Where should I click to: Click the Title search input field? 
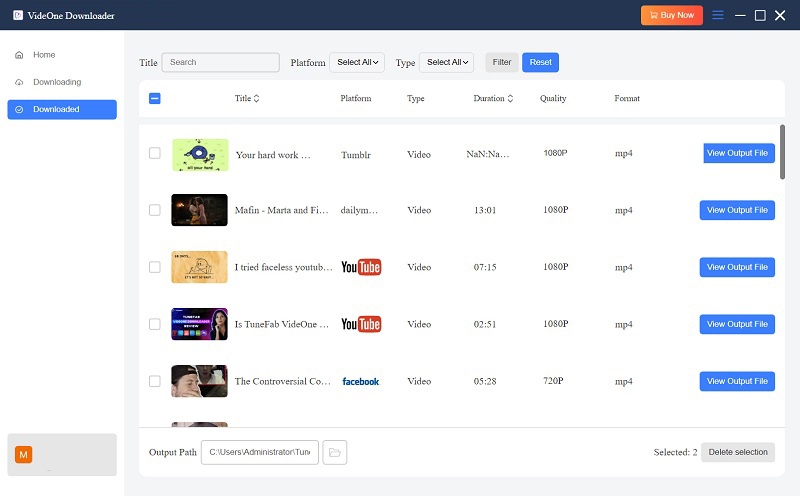[221, 62]
